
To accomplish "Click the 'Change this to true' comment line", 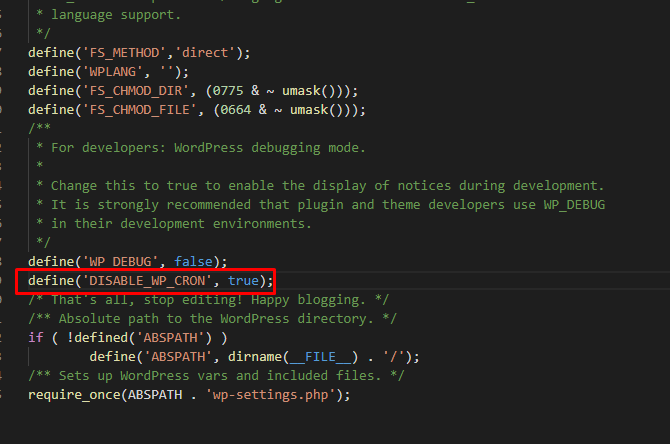I will (320, 186).
